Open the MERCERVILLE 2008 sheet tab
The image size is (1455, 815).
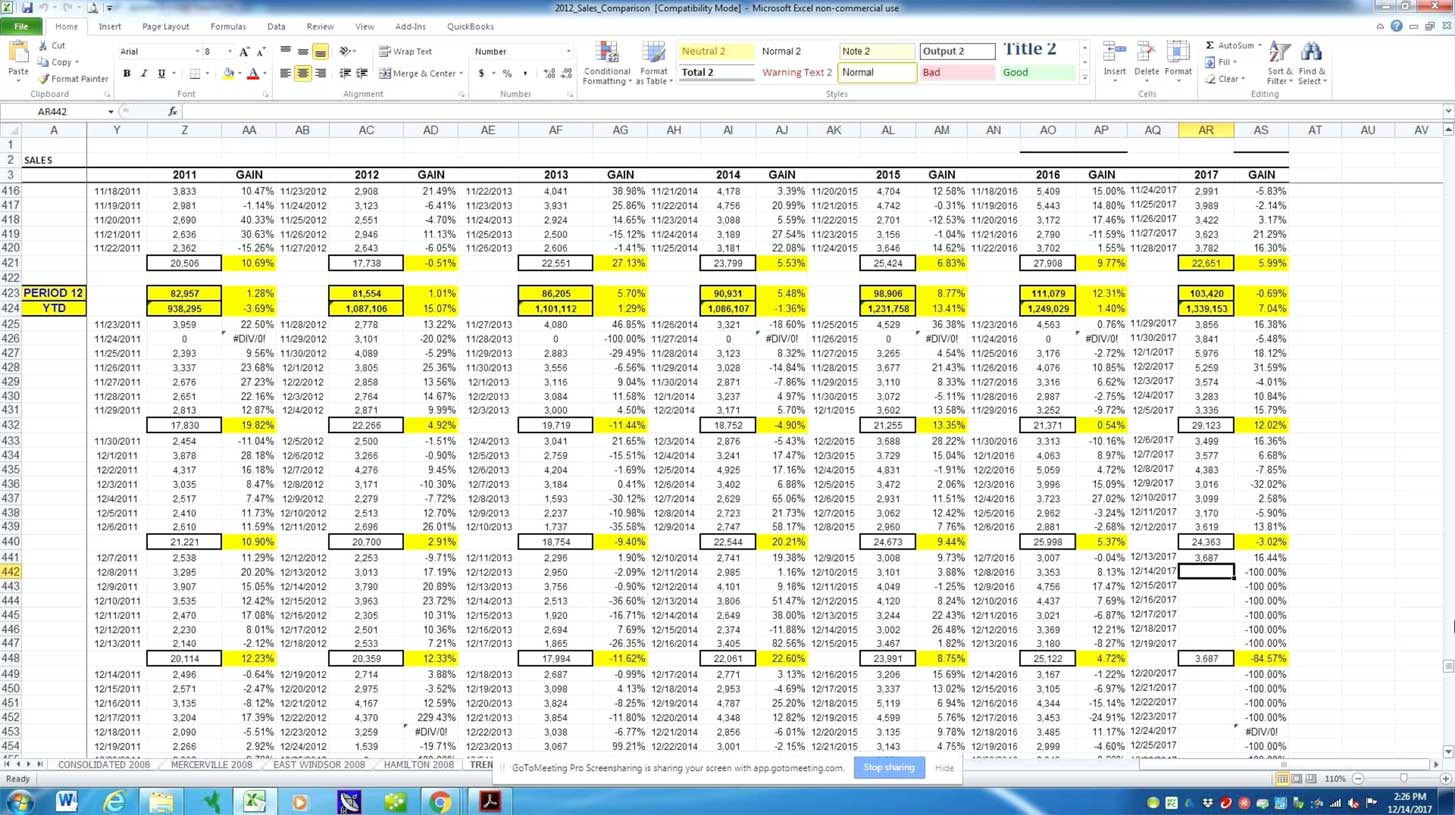tap(211, 765)
